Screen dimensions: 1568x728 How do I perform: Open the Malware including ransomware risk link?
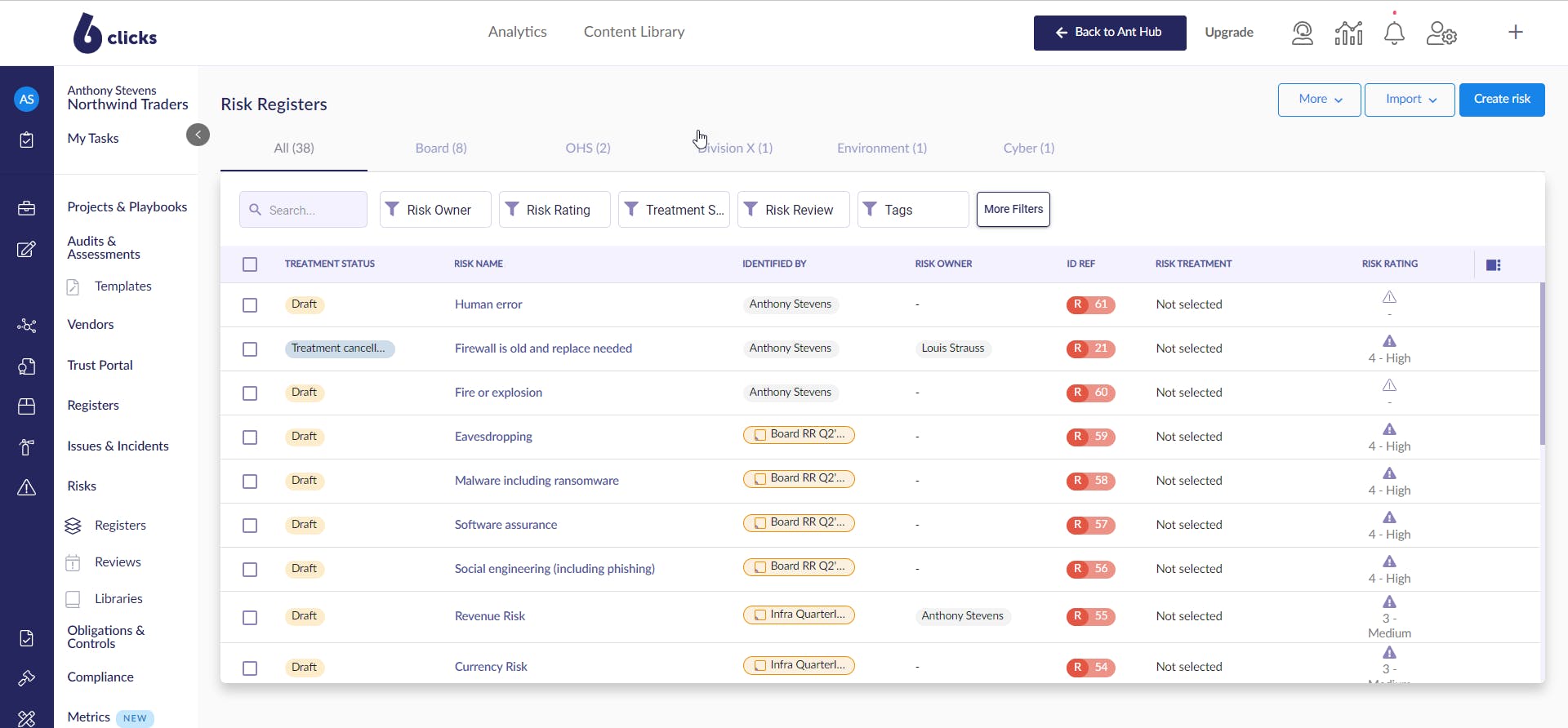pos(537,481)
